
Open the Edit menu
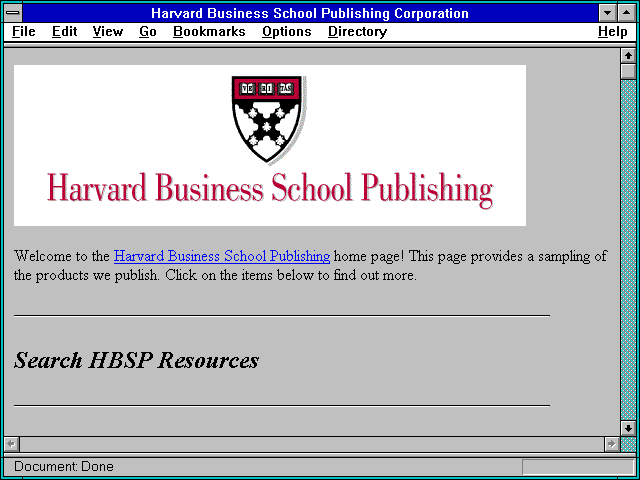64,32
